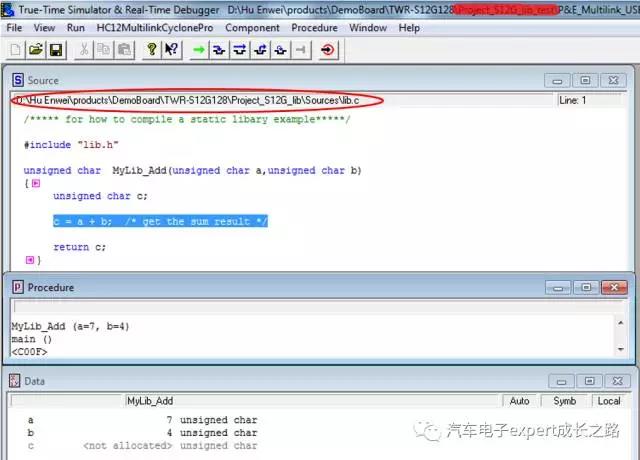Open the Component menu
640x460 pixels.
[x=252, y=28]
